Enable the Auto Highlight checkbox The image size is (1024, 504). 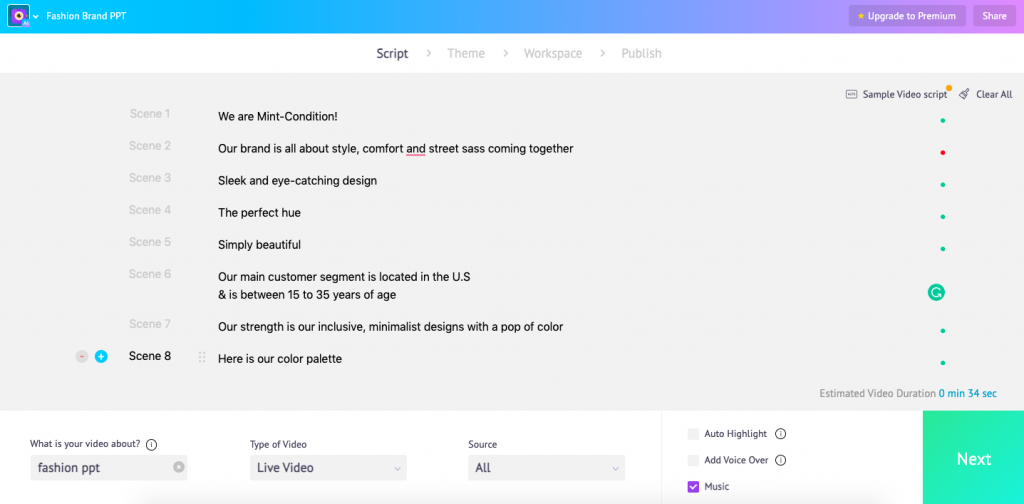pyautogui.click(x=693, y=434)
